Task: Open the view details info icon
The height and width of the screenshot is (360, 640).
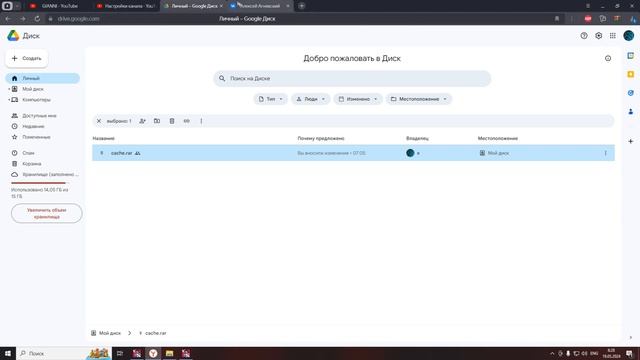Action: [608, 58]
